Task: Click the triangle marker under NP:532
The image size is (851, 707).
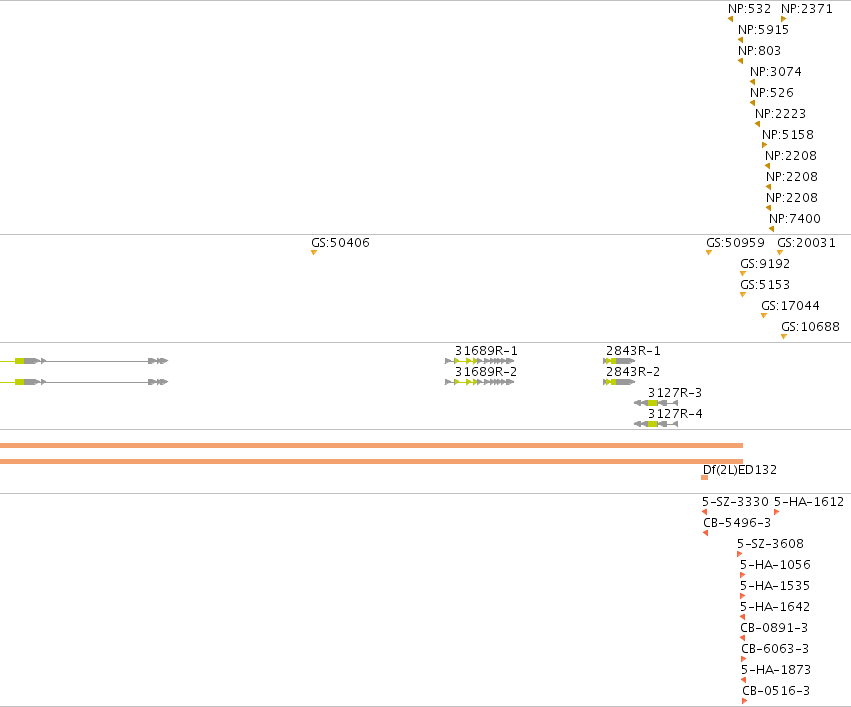Action: coord(731,19)
